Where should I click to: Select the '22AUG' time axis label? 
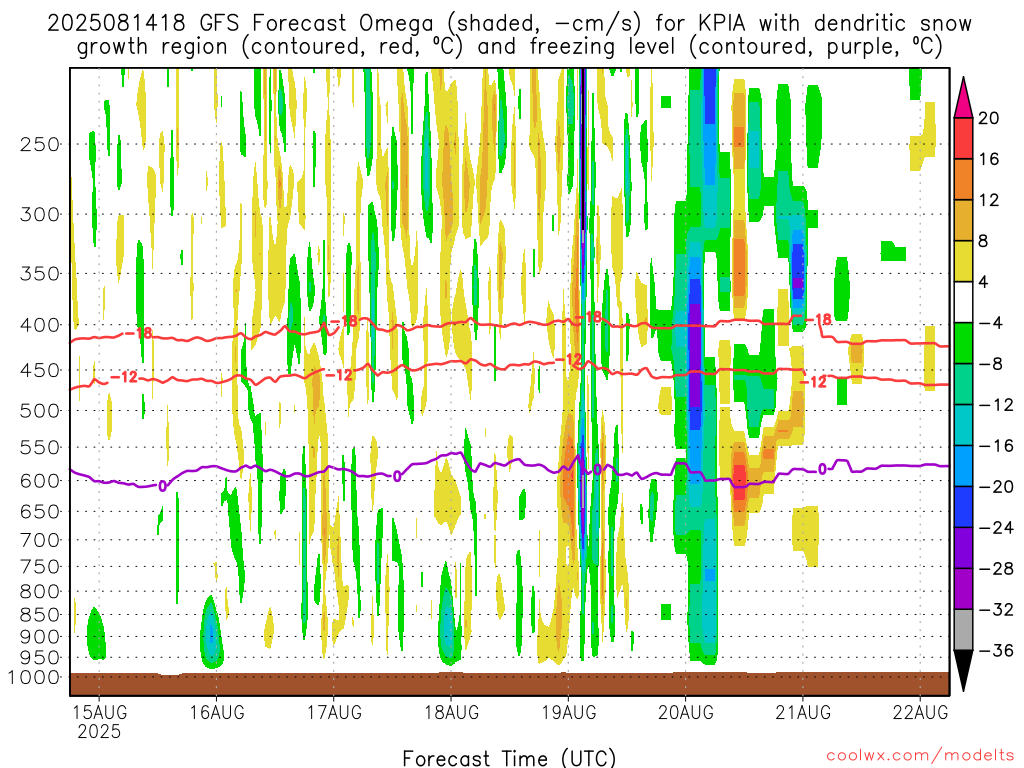920,712
